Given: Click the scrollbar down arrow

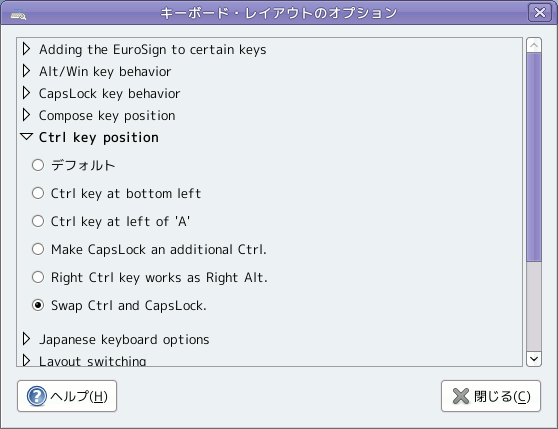Looking at the screenshot, I should 534,359.
